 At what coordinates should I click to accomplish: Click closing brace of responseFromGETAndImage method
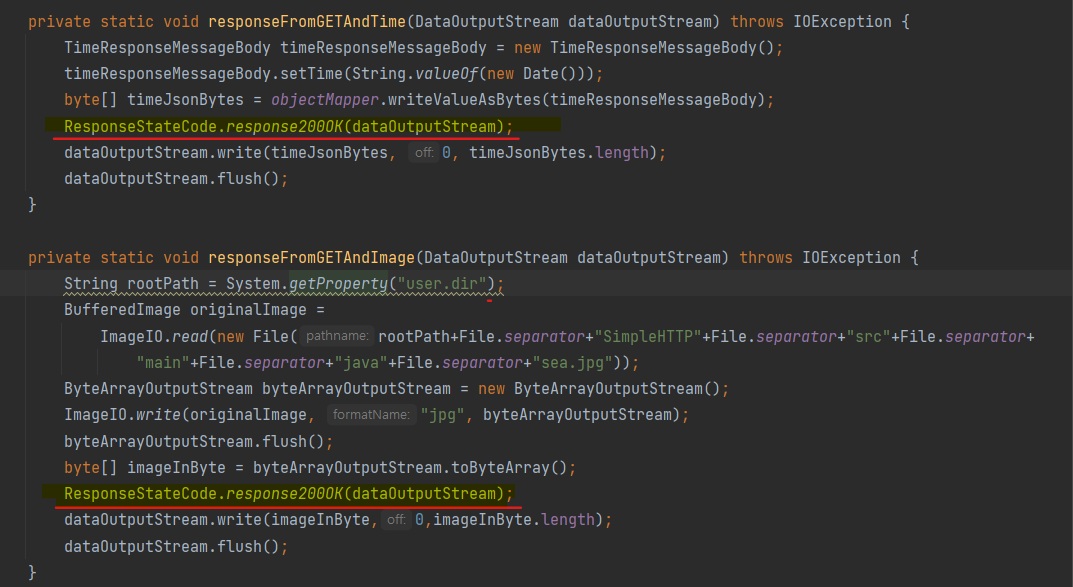32,572
